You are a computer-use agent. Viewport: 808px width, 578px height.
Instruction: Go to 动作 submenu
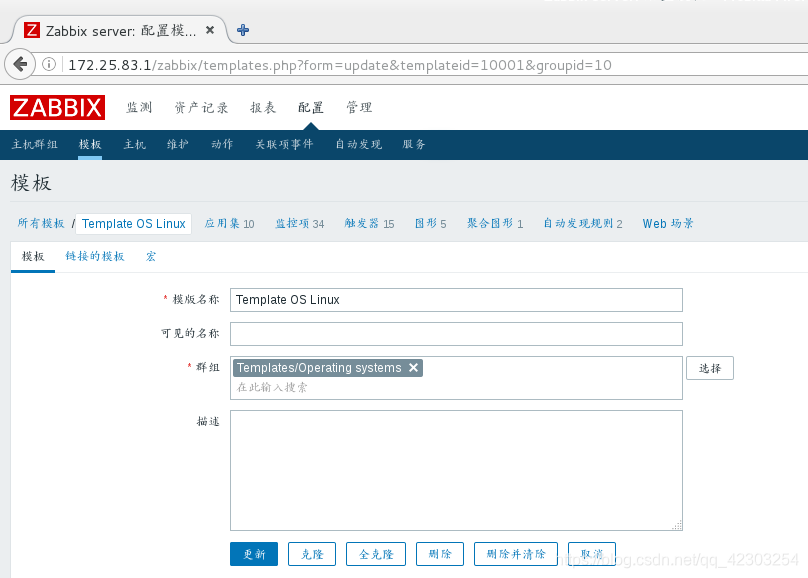coord(222,145)
